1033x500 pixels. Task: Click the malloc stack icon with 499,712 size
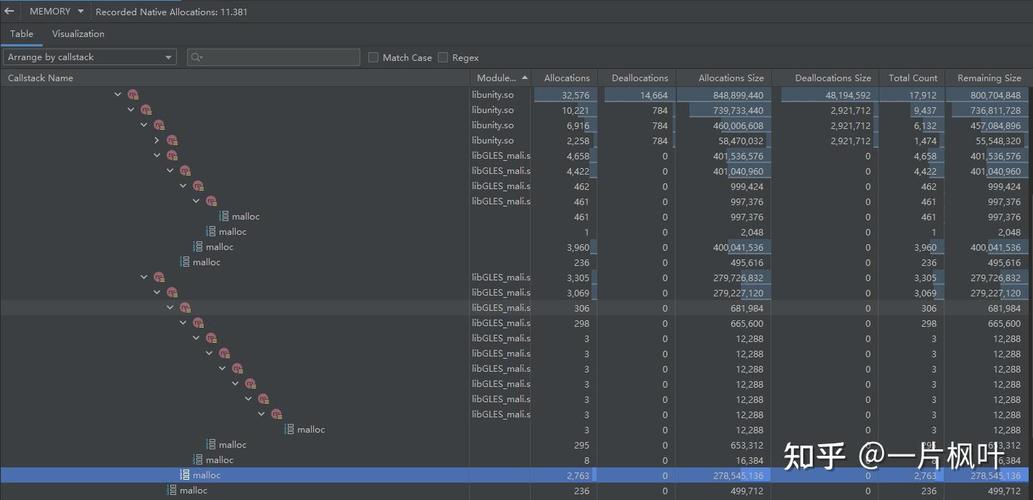(171, 490)
